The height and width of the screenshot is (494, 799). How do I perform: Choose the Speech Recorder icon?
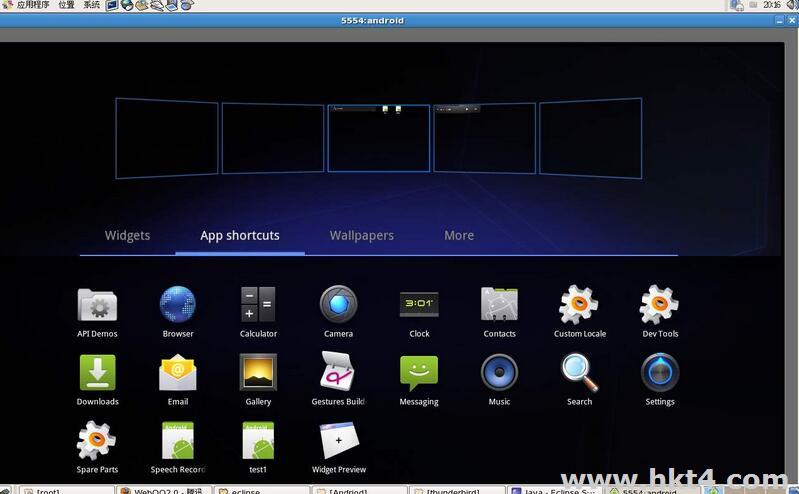[x=177, y=440]
